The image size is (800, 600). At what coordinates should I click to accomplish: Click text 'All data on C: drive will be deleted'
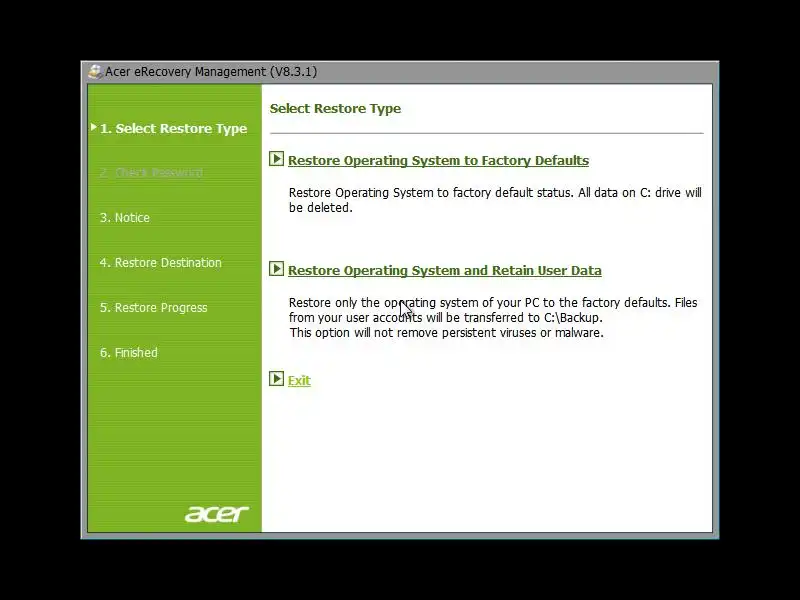click(x=495, y=200)
